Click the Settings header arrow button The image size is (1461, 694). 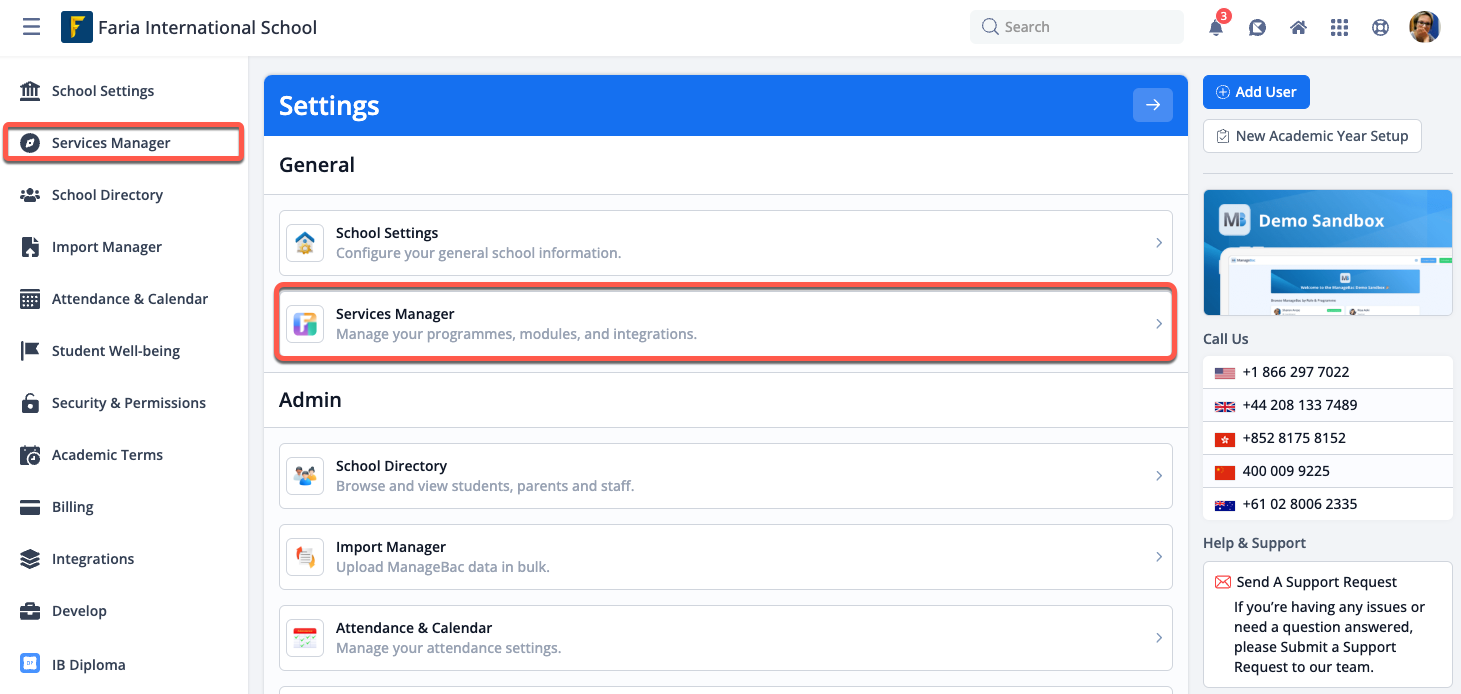click(1153, 105)
